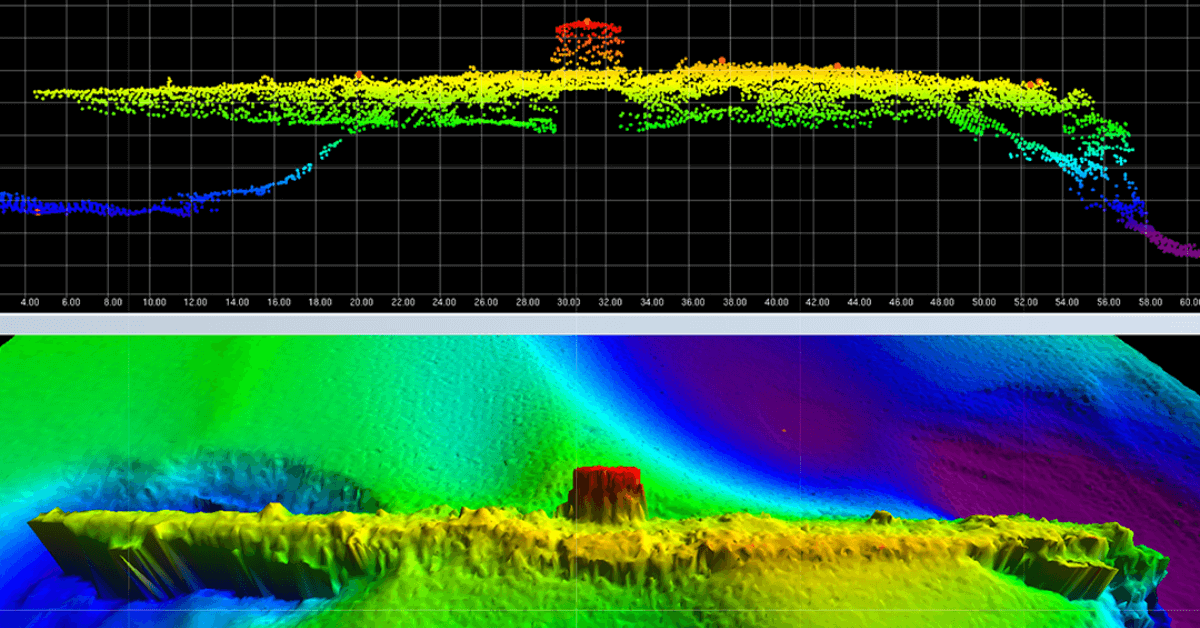Click the small orange dot in 3D view

[x=784, y=430]
